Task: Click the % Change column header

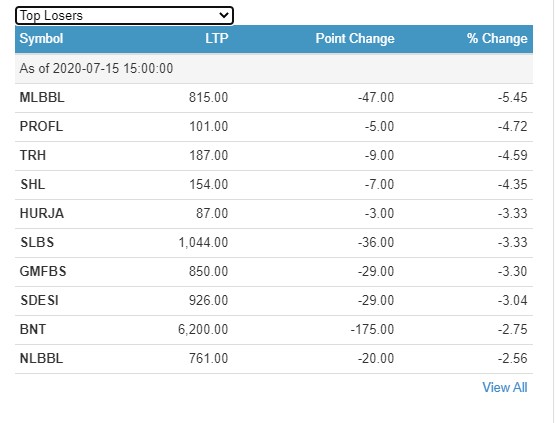Action: tap(497, 38)
